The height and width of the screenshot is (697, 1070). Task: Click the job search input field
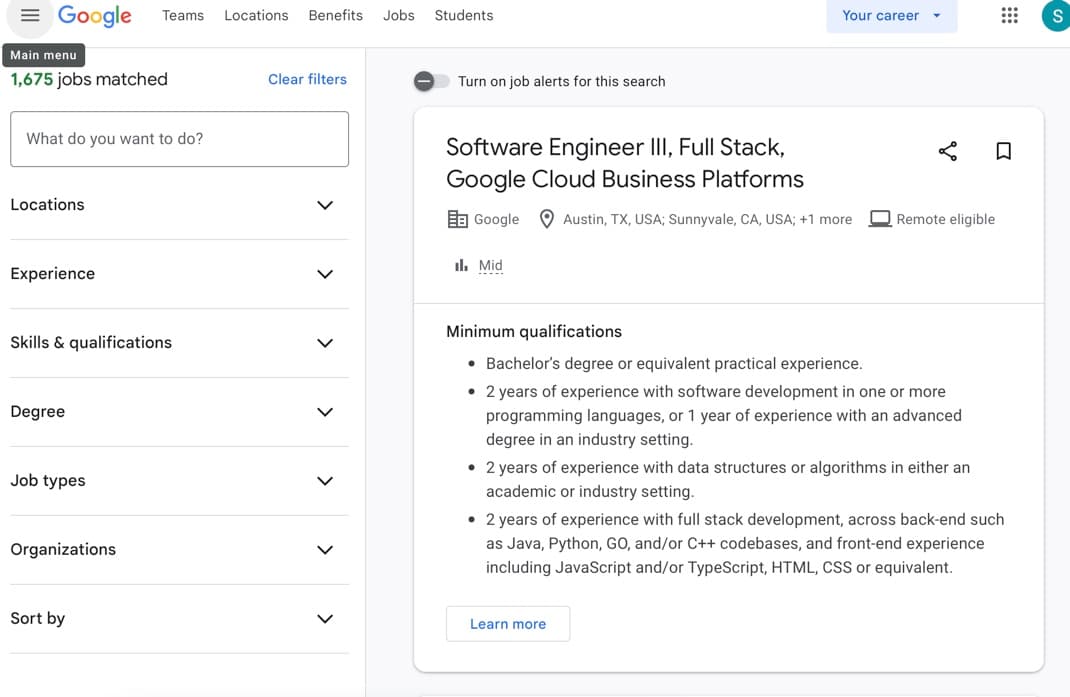click(x=179, y=139)
